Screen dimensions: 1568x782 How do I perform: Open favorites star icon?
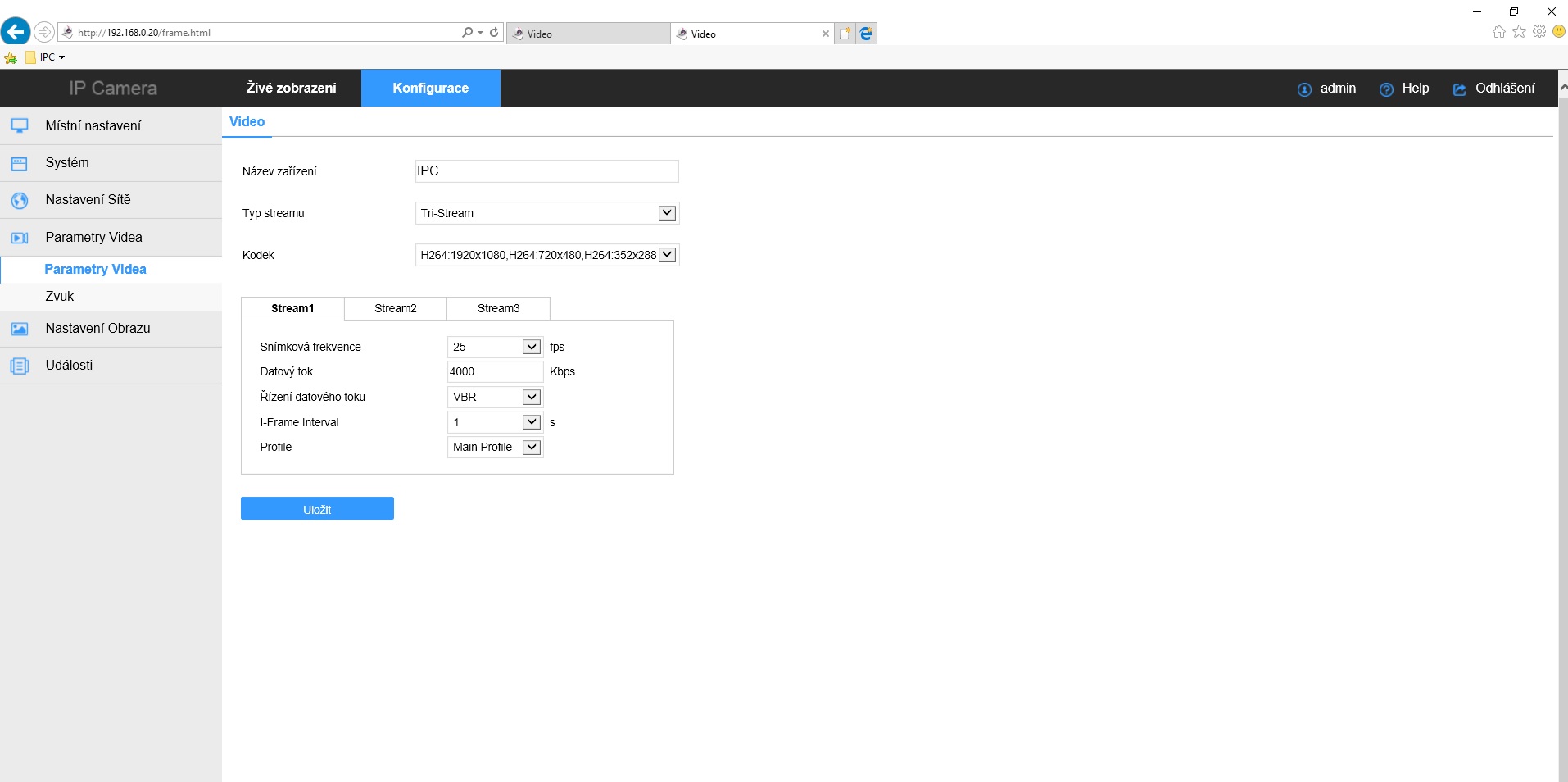click(1520, 31)
